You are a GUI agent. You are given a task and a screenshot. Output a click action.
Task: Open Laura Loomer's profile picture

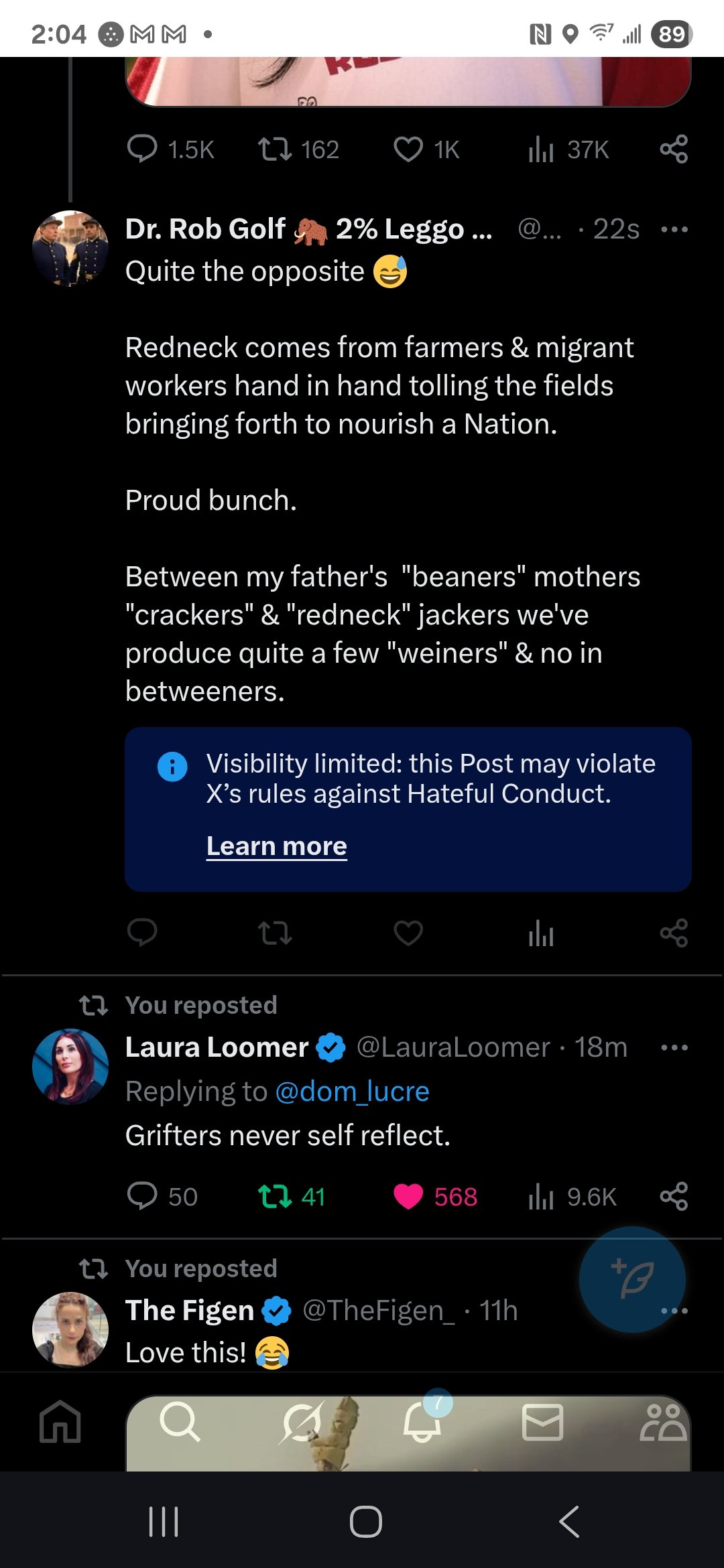pyautogui.click(x=70, y=1066)
